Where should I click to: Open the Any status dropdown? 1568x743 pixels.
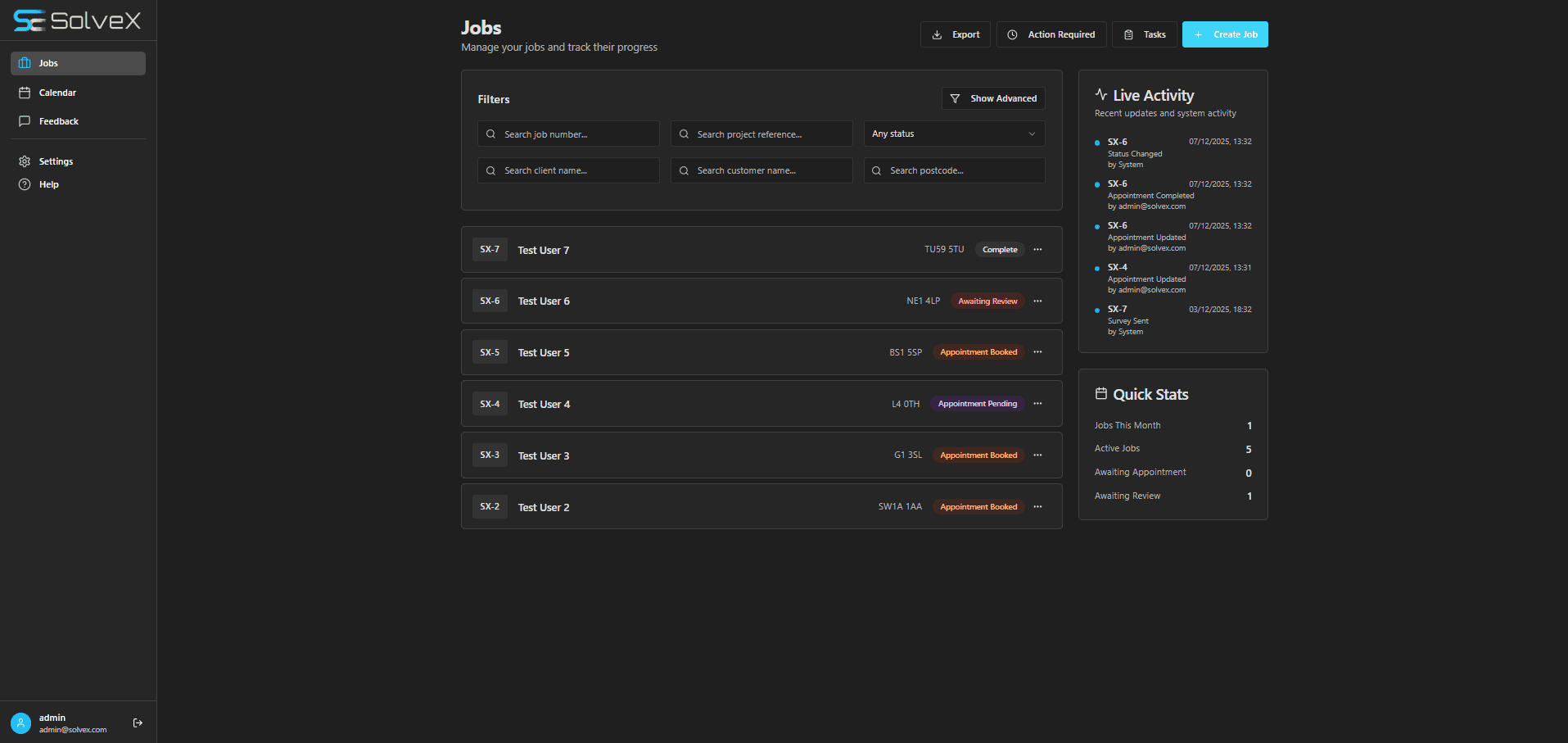pyautogui.click(x=954, y=134)
